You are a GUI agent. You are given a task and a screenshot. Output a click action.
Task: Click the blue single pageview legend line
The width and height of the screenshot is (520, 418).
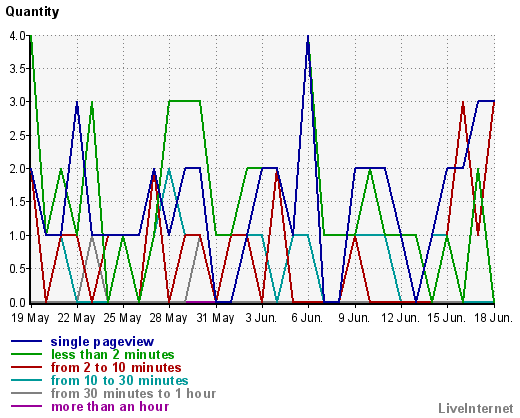(26, 341)
